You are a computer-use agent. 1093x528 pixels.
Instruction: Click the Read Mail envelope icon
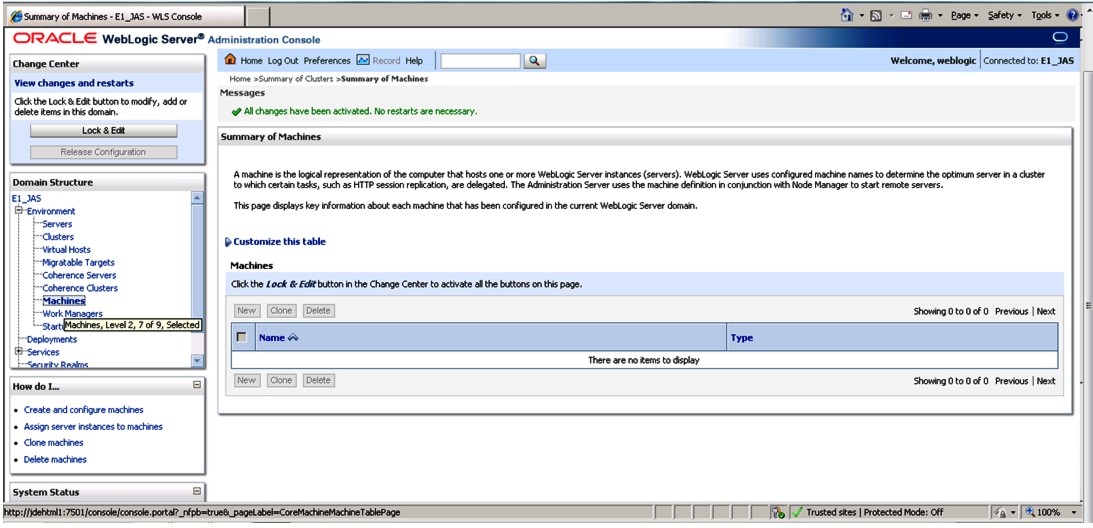(907, 15)
